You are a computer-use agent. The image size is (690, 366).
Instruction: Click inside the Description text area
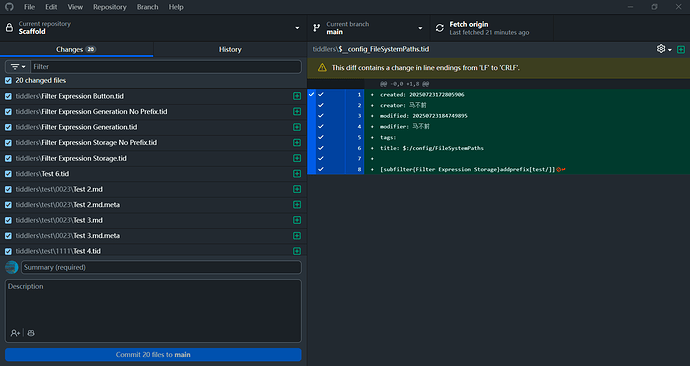coord(153,304)
